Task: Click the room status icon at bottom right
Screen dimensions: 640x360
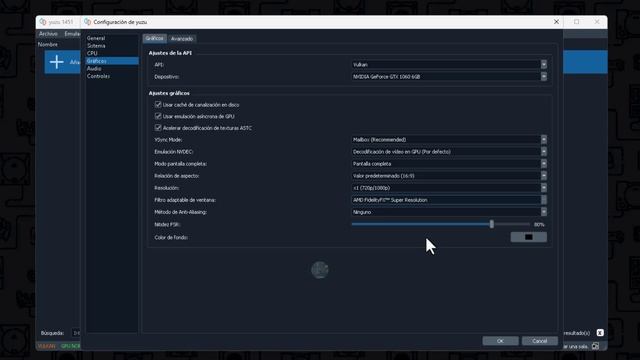Action: pos(596,346)
